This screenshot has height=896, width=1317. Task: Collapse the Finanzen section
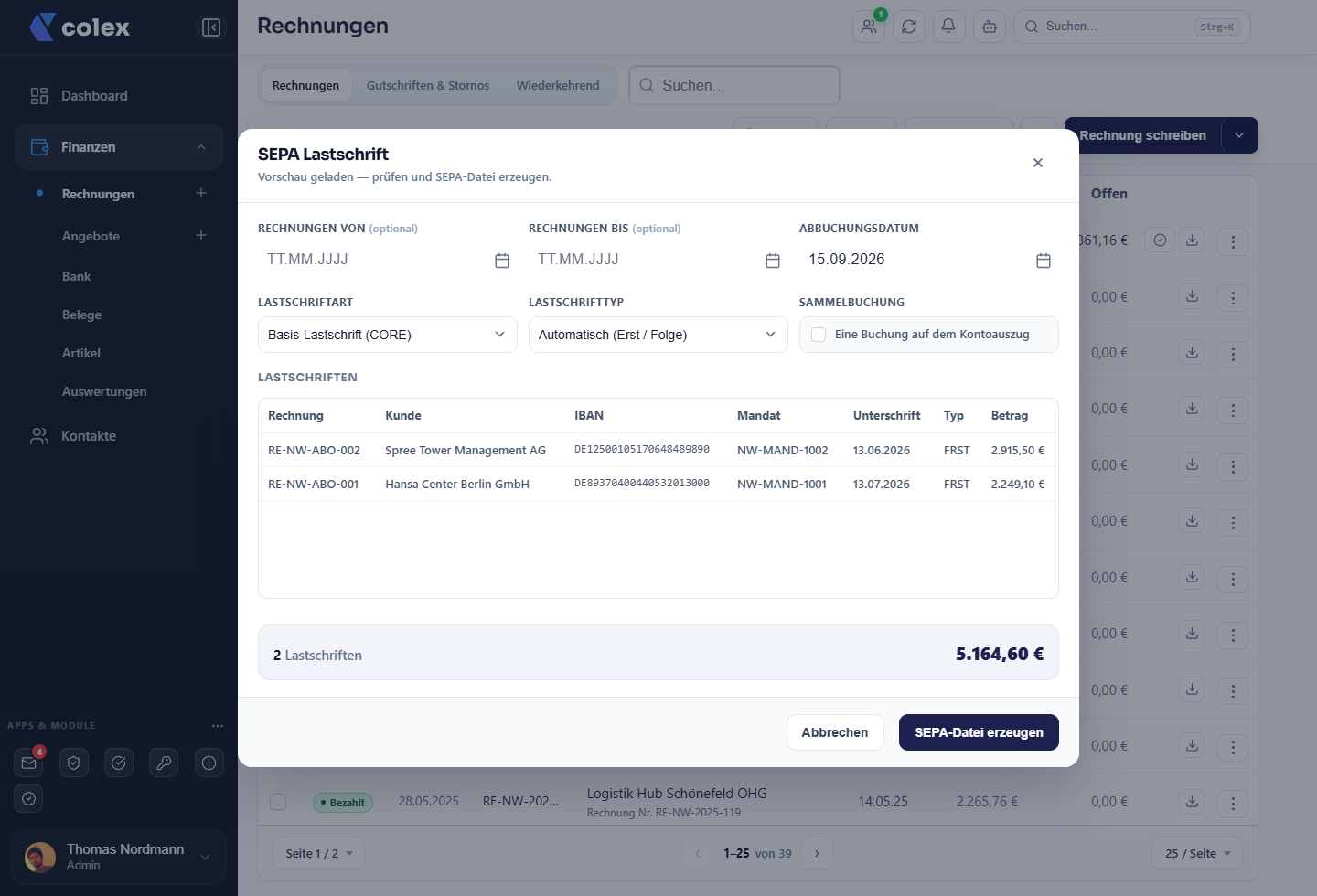[x=119, y=147]
